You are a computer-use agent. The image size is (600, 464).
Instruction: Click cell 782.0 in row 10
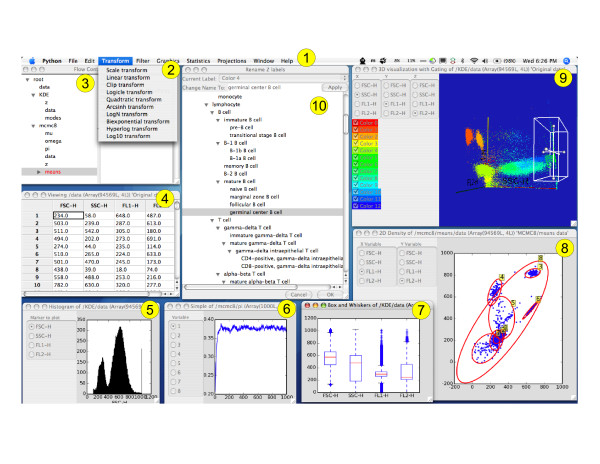pyautogui.click(x=68, y=285)
